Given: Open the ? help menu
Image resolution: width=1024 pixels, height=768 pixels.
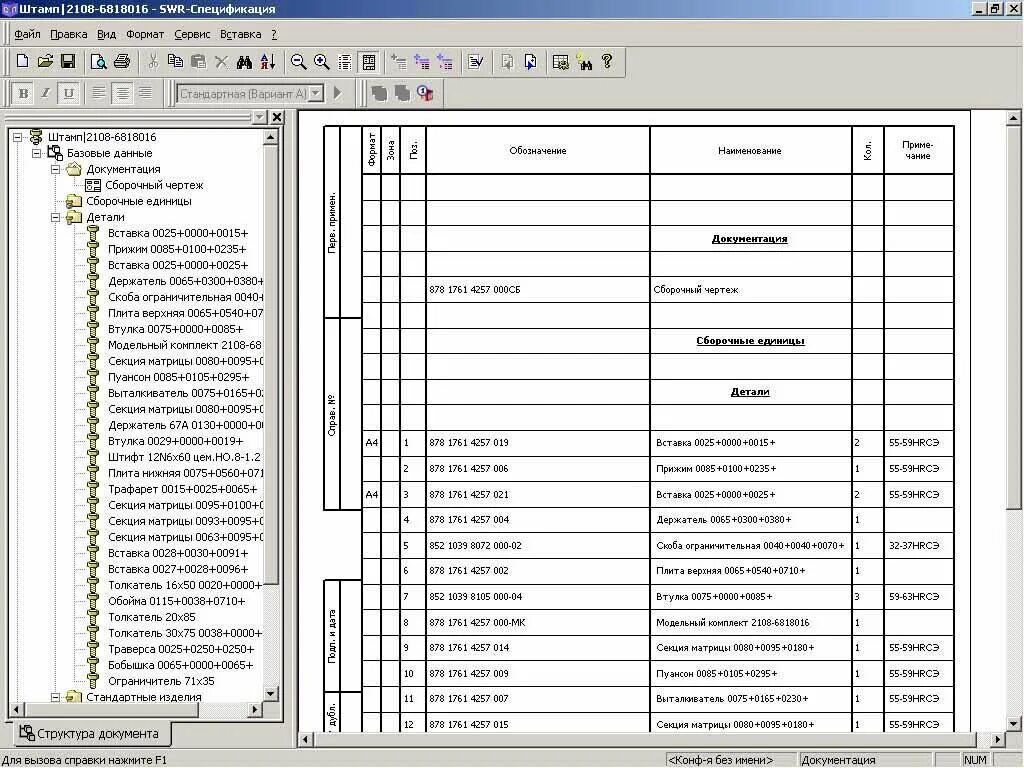Looking at the screenshot, I should [x=274, y=34].
